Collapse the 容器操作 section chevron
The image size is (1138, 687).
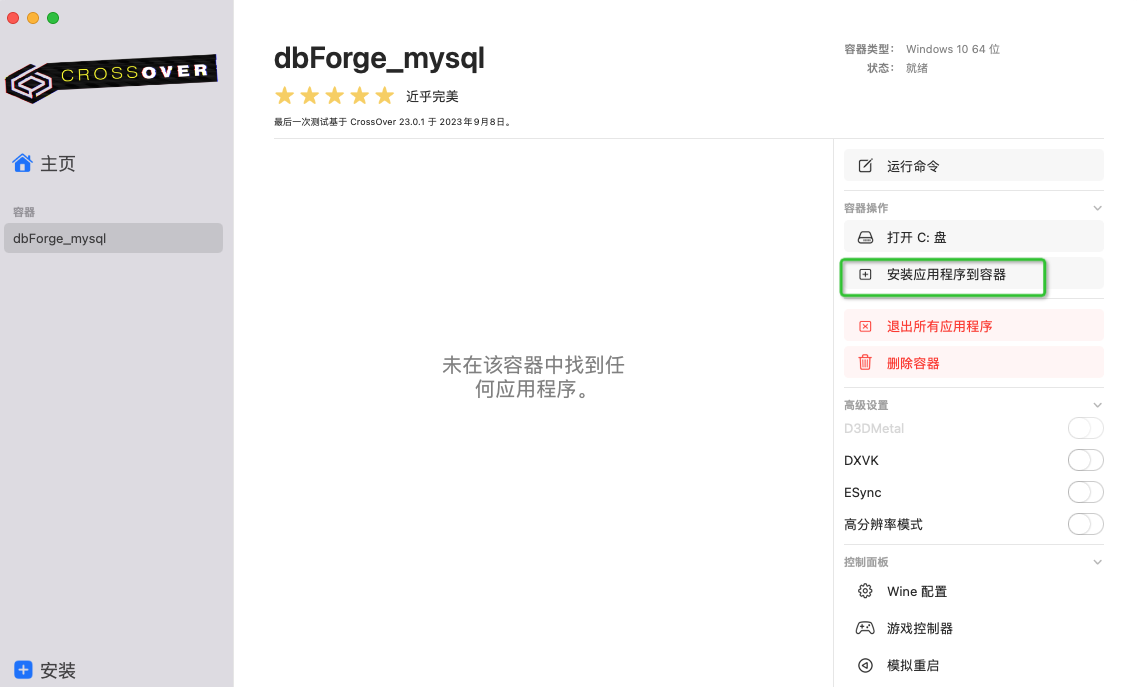pyautogui.click(x=1097, y=208)
